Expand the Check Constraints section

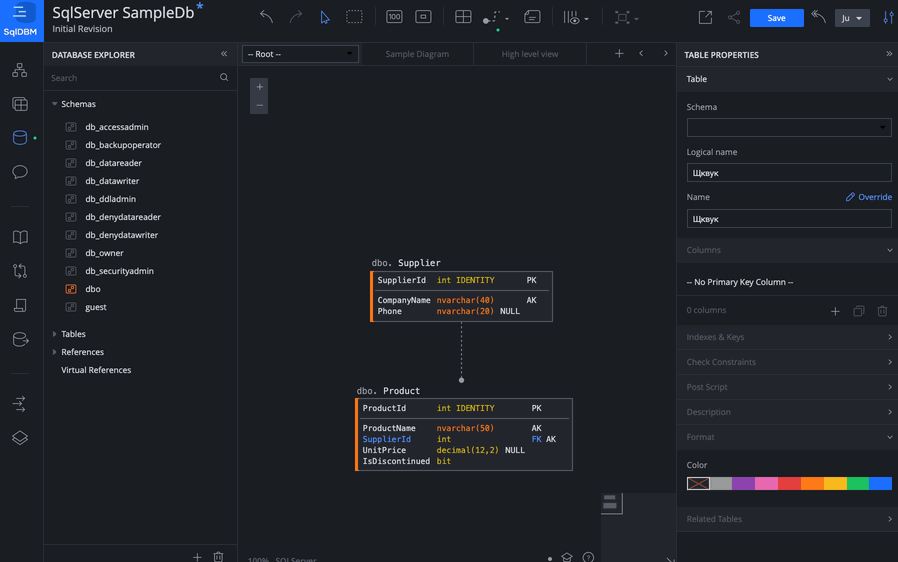(787, 362)
